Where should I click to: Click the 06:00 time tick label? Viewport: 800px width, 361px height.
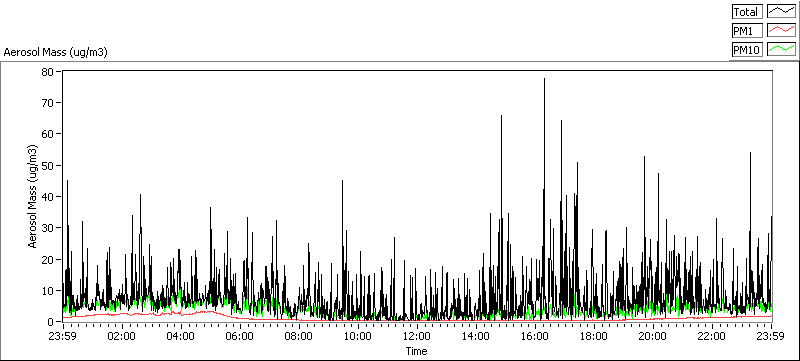(x=240, y=336)
